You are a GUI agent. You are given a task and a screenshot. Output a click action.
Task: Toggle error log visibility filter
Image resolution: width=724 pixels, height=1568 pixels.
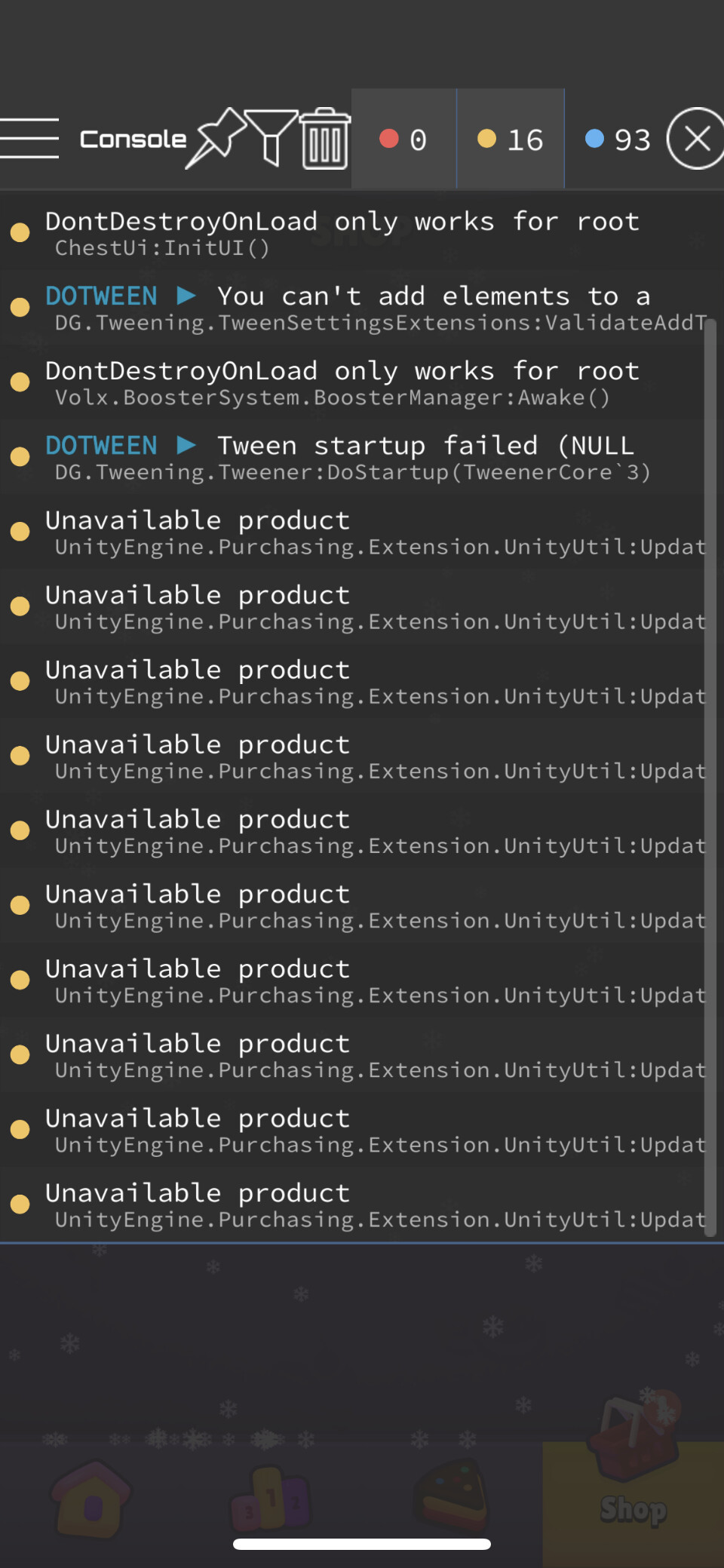(403, 139)
